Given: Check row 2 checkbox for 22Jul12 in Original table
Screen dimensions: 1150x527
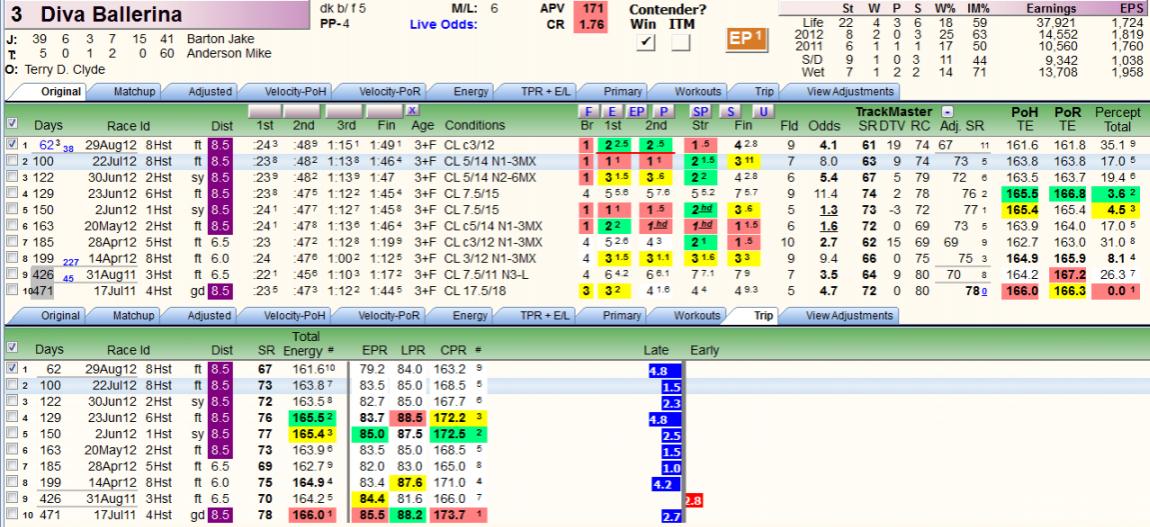Looking at the screenshot, I should (12, 161).
